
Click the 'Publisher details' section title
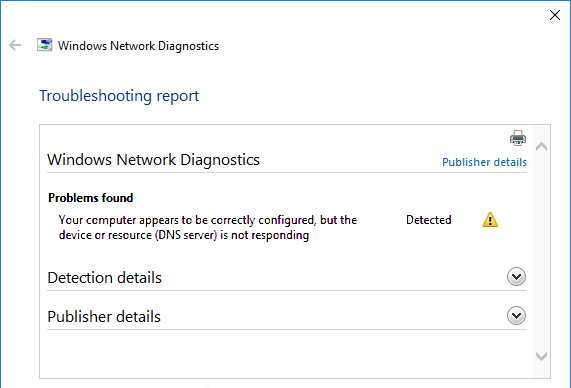click(x=104, y=317)
